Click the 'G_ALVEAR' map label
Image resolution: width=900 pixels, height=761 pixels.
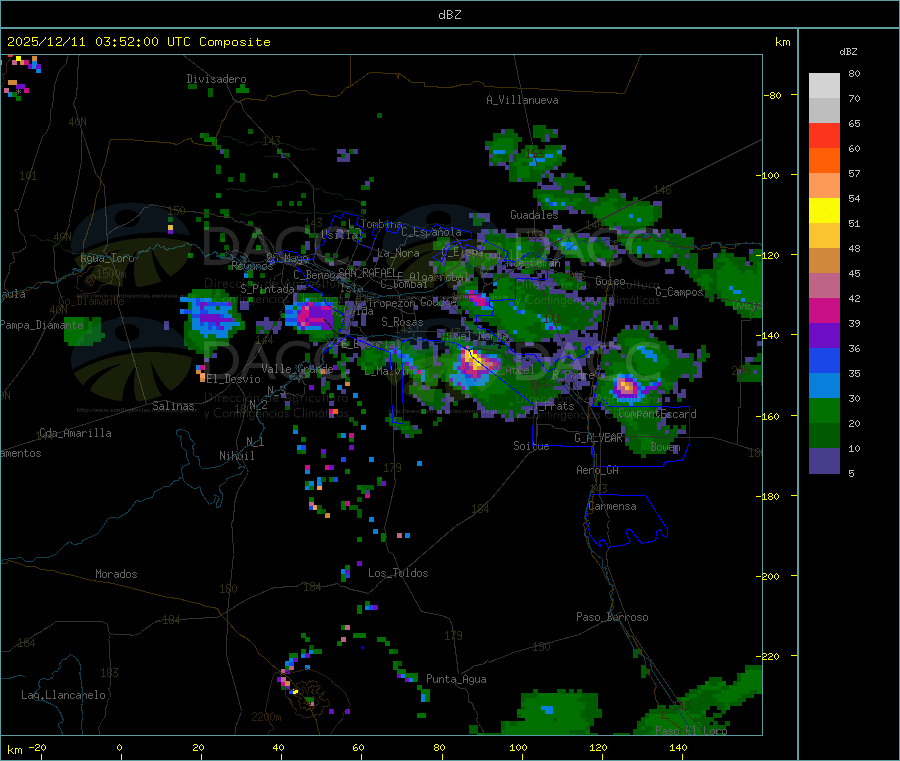pos(598,438)
